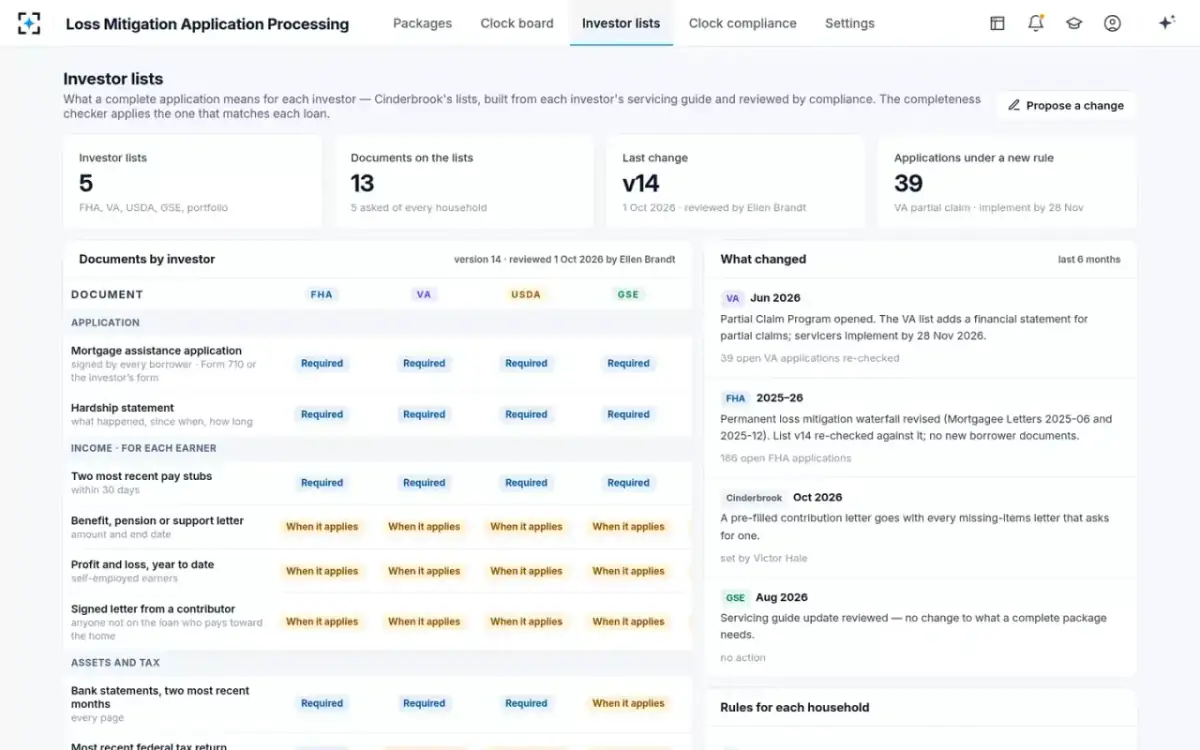Select Signed letter from a contributor row
This screenshot has width=1200, height=750.
coord(378,621)
